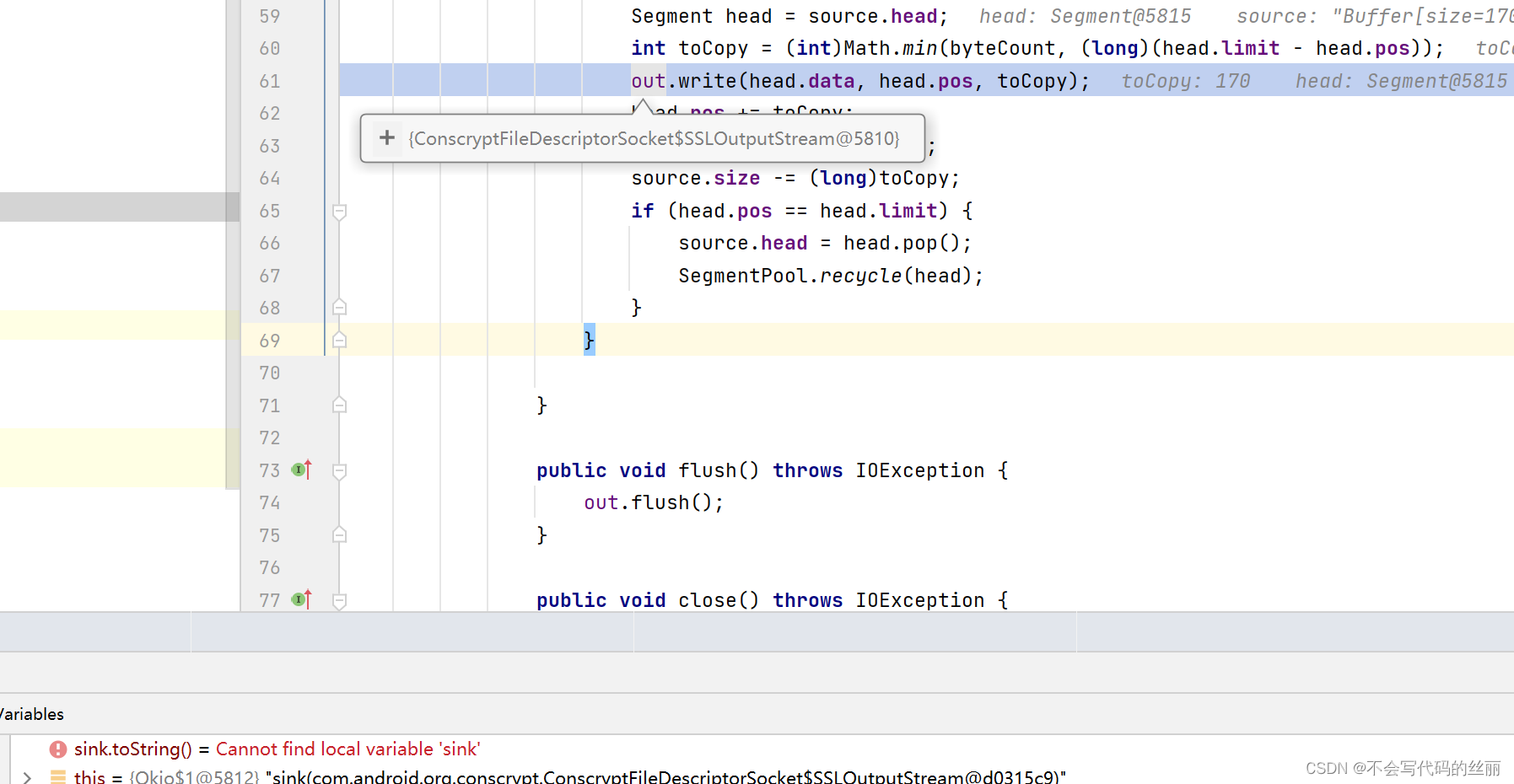
Task: Collapse the close() method fold on line 77
Action: point(339,601)
